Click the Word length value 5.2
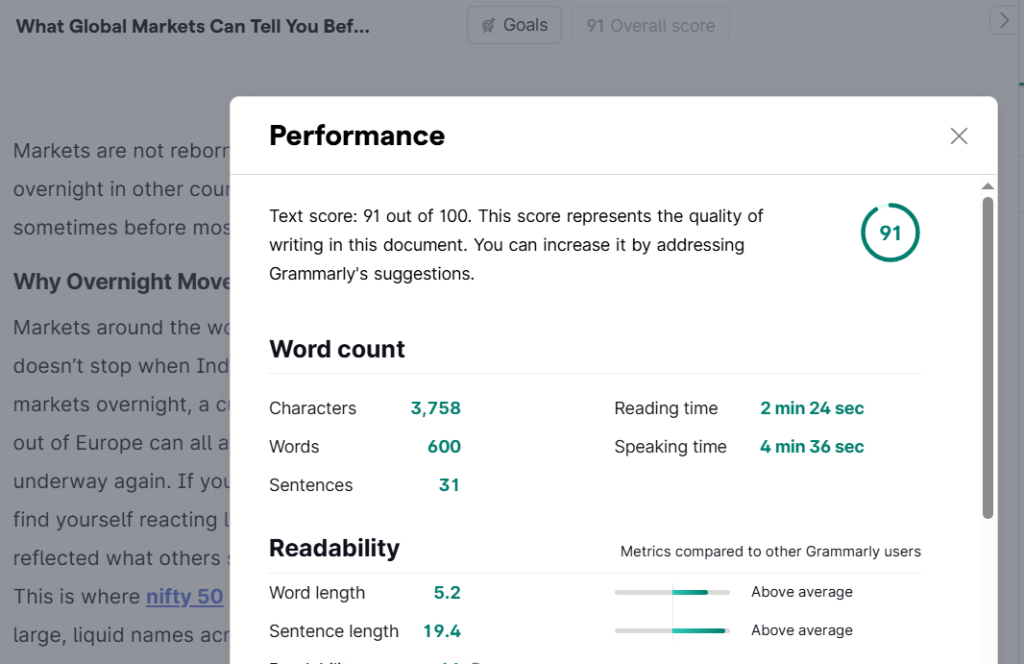This screenshot has height=664, width=1024. [x=447, y=593]
